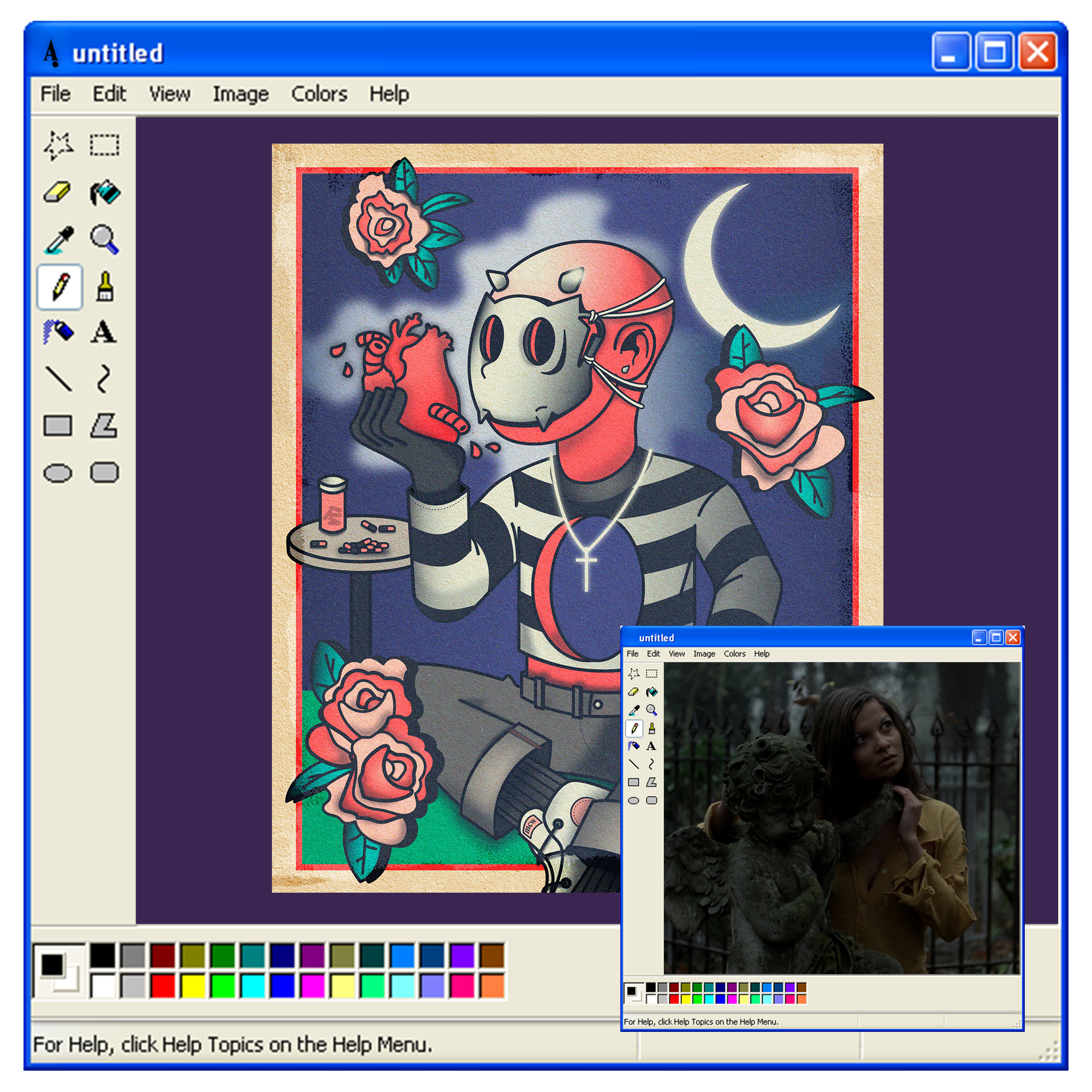1092x1092 pixels.
Task: Select the Magnifier tool
Action: [105, 240]
